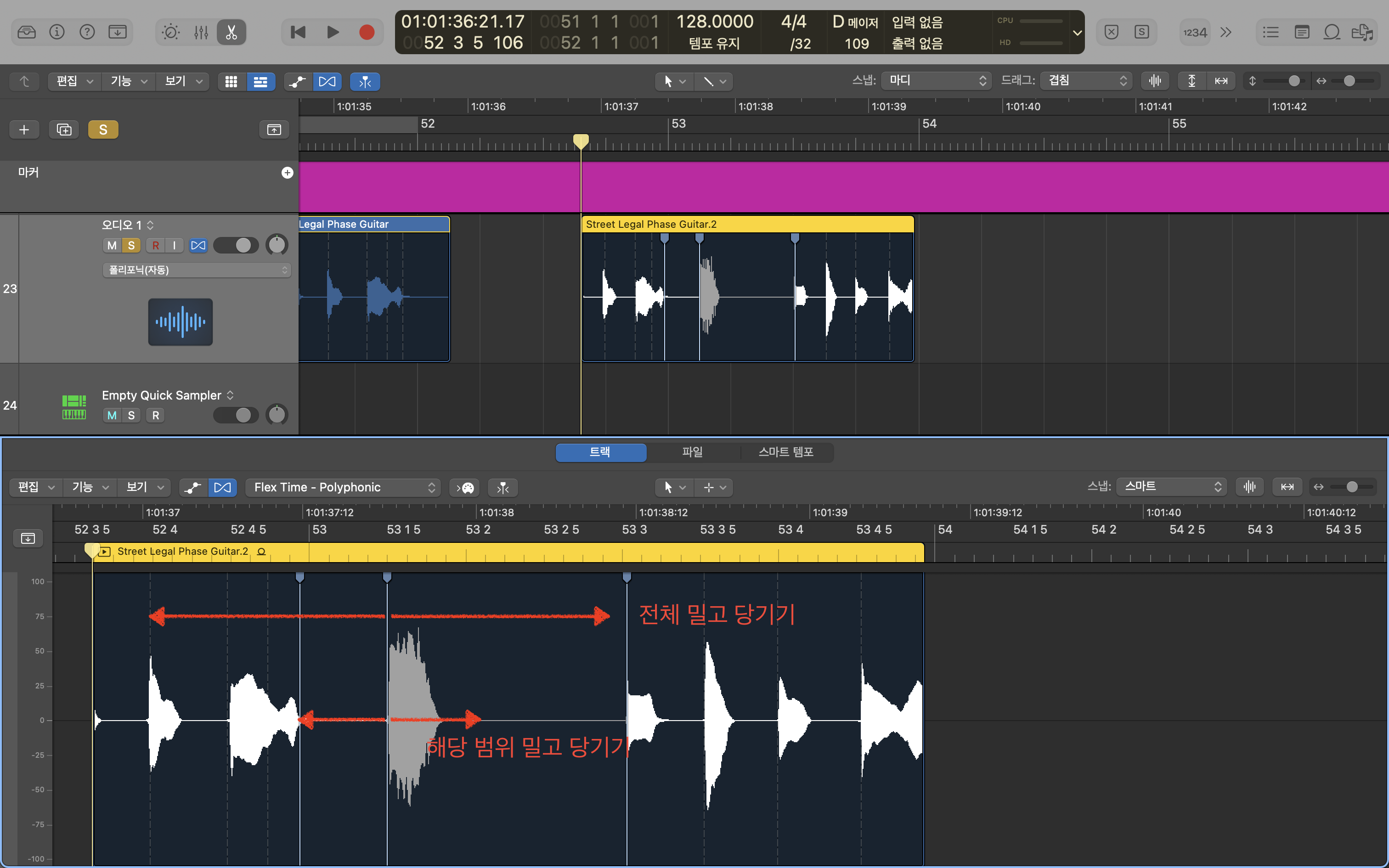Switch to the 스마트 템포 tab
1389x868 pixels.
pos(786,452)
